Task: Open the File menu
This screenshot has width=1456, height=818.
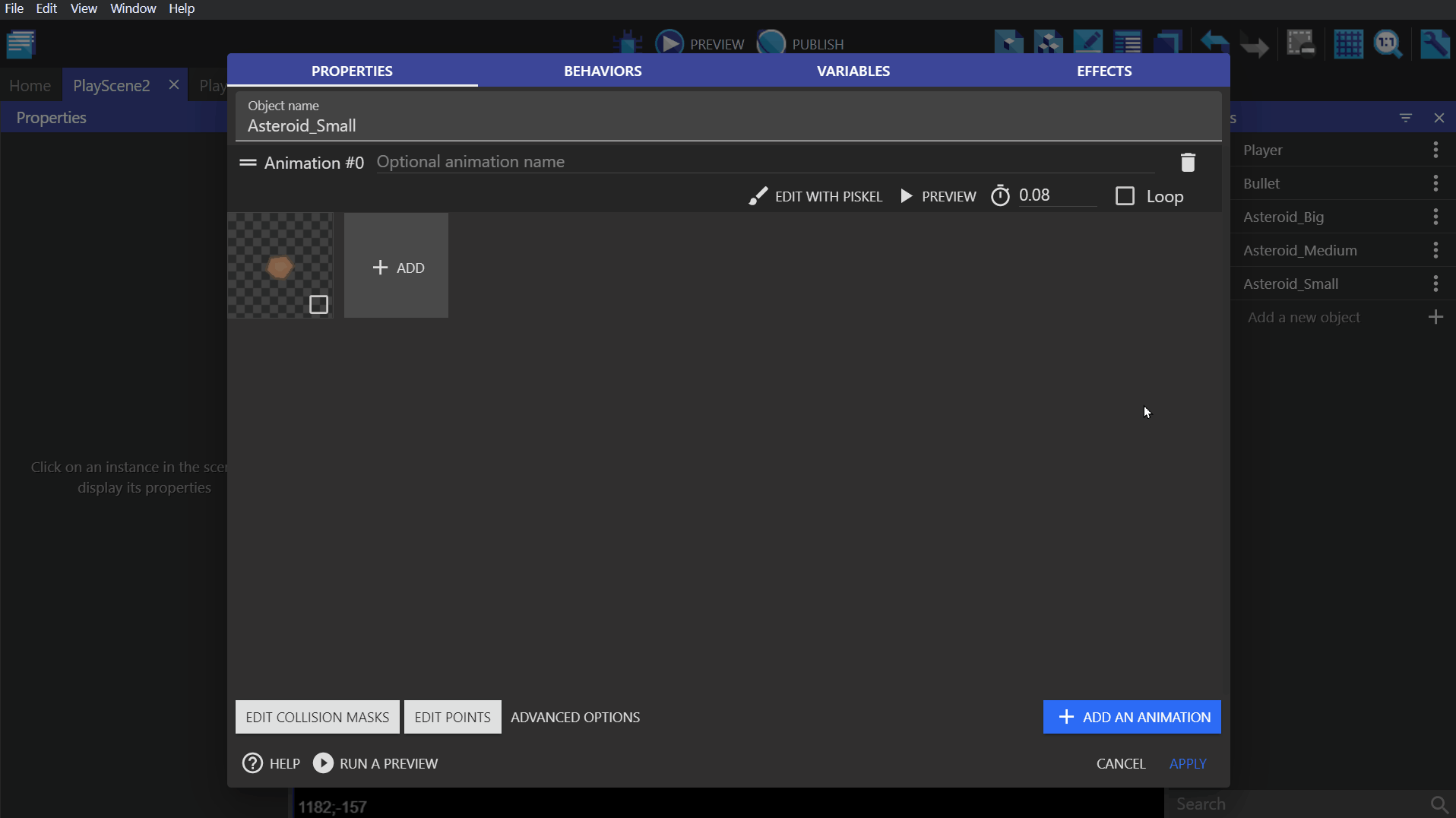Action: pos(14,8)
